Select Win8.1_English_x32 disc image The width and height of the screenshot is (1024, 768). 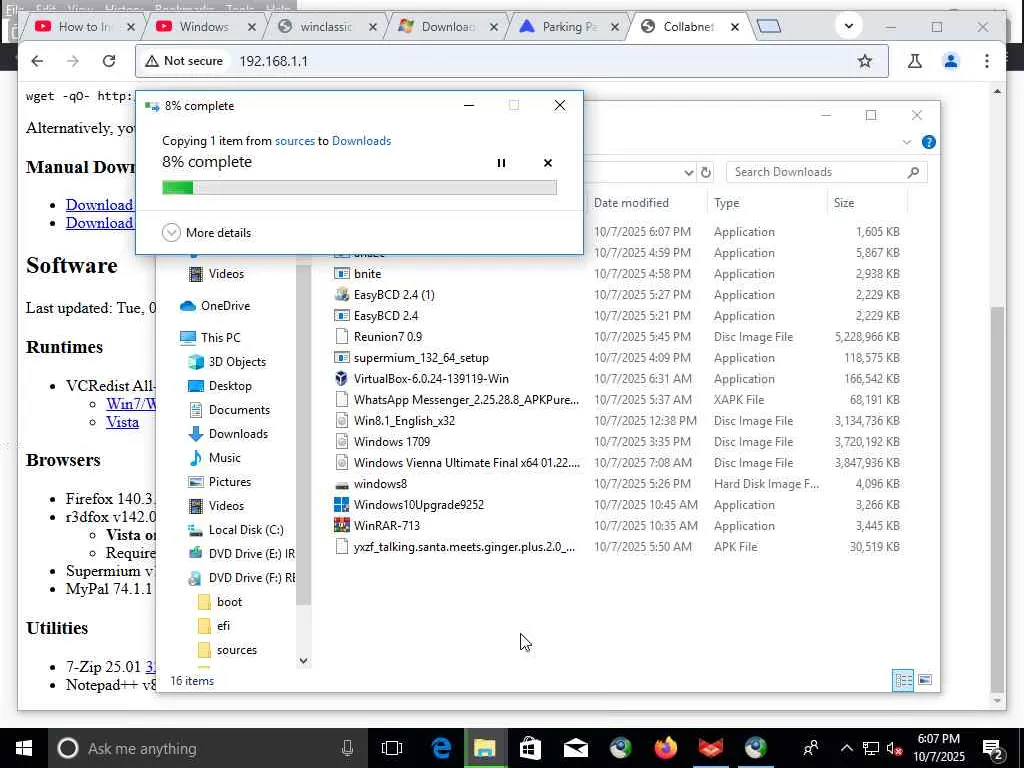404,421
